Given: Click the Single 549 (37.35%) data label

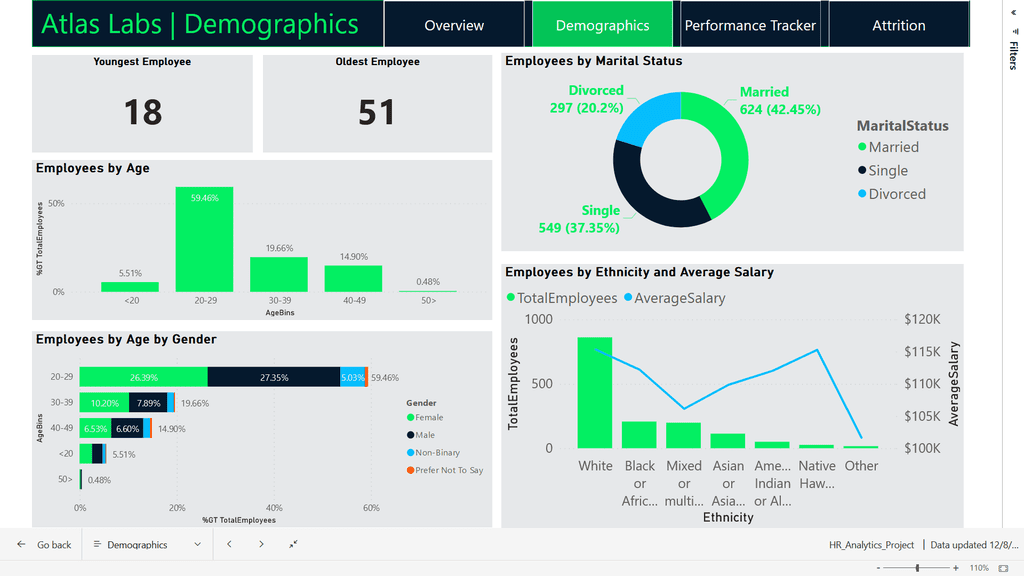Looking at the screenshot, I should [x=579, y=219].
